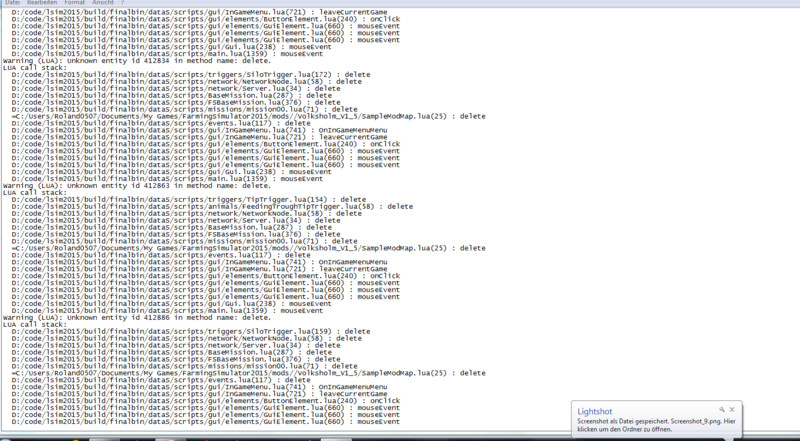Click warning line with entity id 412886
Image resolution: width=800 pixels, height=441 pixels.
coord(136,317)
